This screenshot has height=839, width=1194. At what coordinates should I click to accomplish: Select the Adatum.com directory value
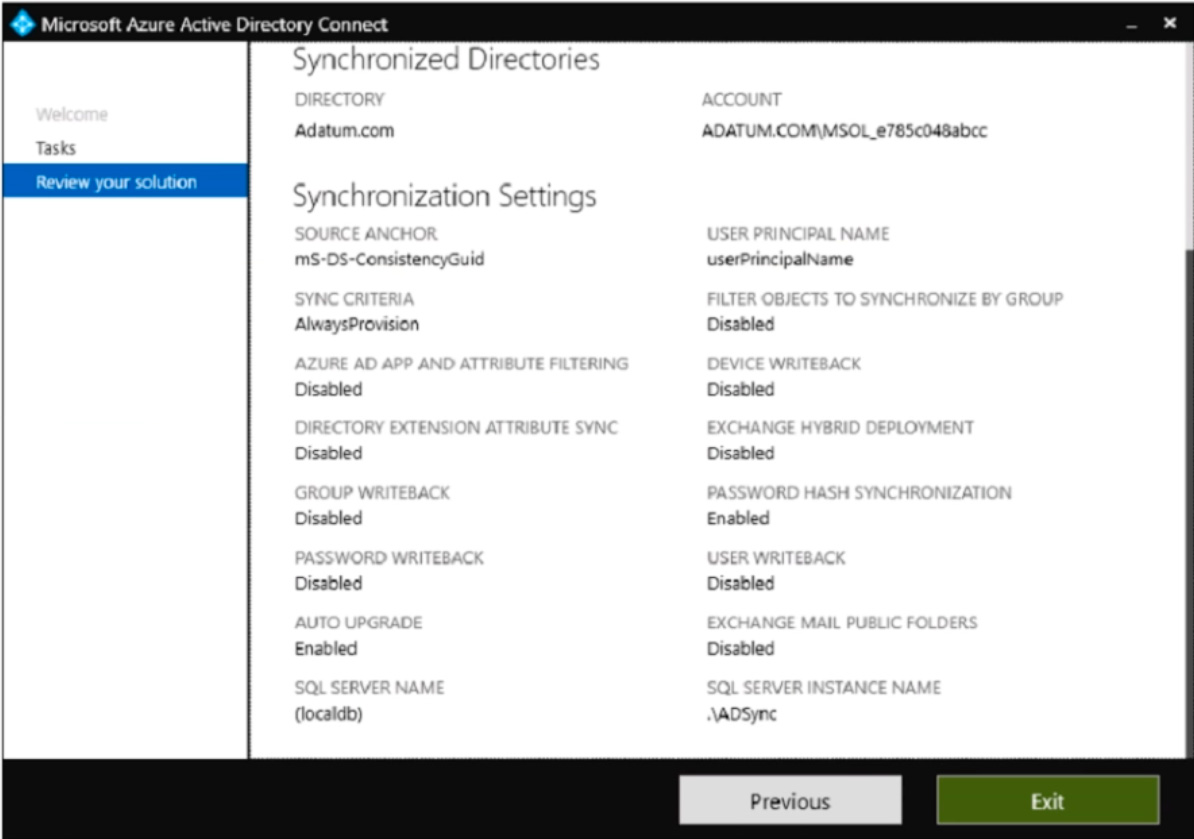(x=344, y=131)
